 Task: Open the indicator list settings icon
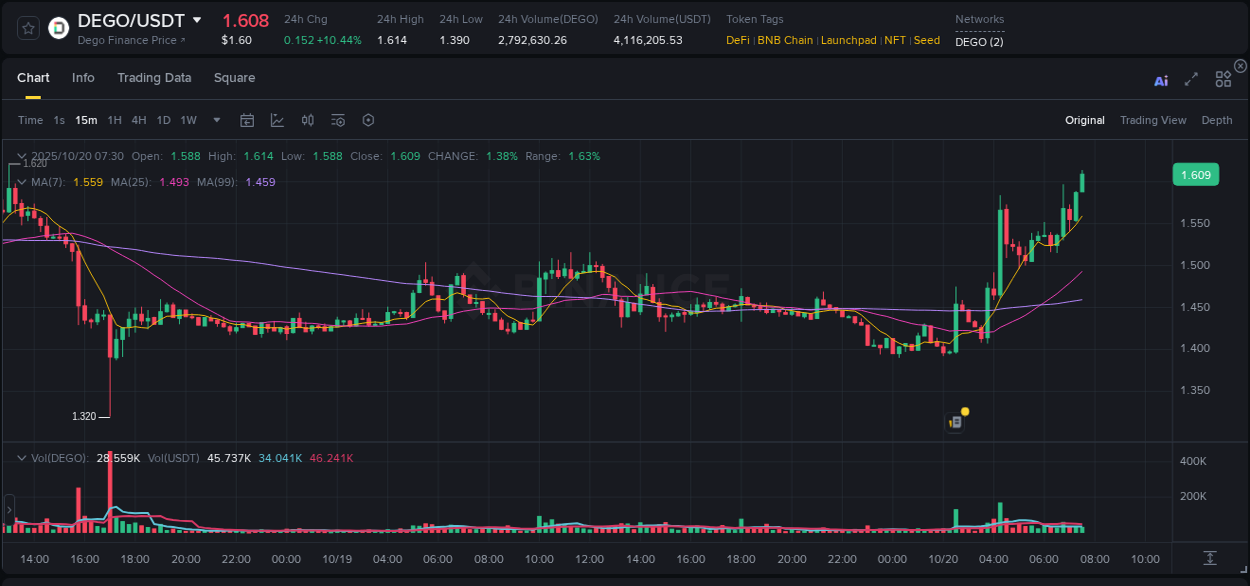coord(338,119)
